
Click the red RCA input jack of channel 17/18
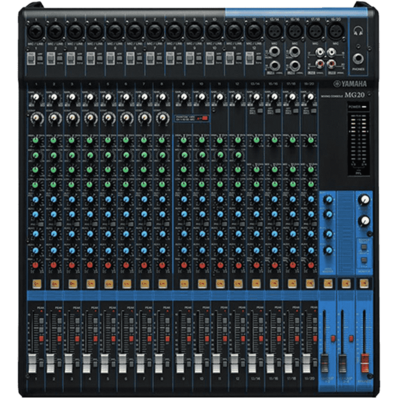321,63
